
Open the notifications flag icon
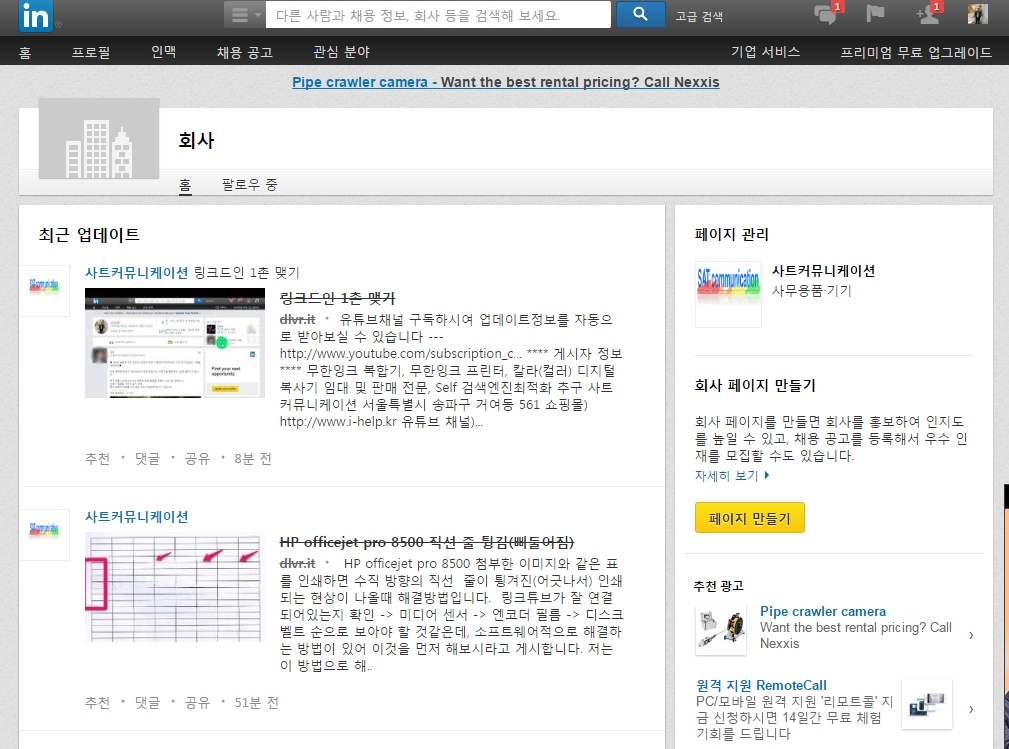(875, 14)
